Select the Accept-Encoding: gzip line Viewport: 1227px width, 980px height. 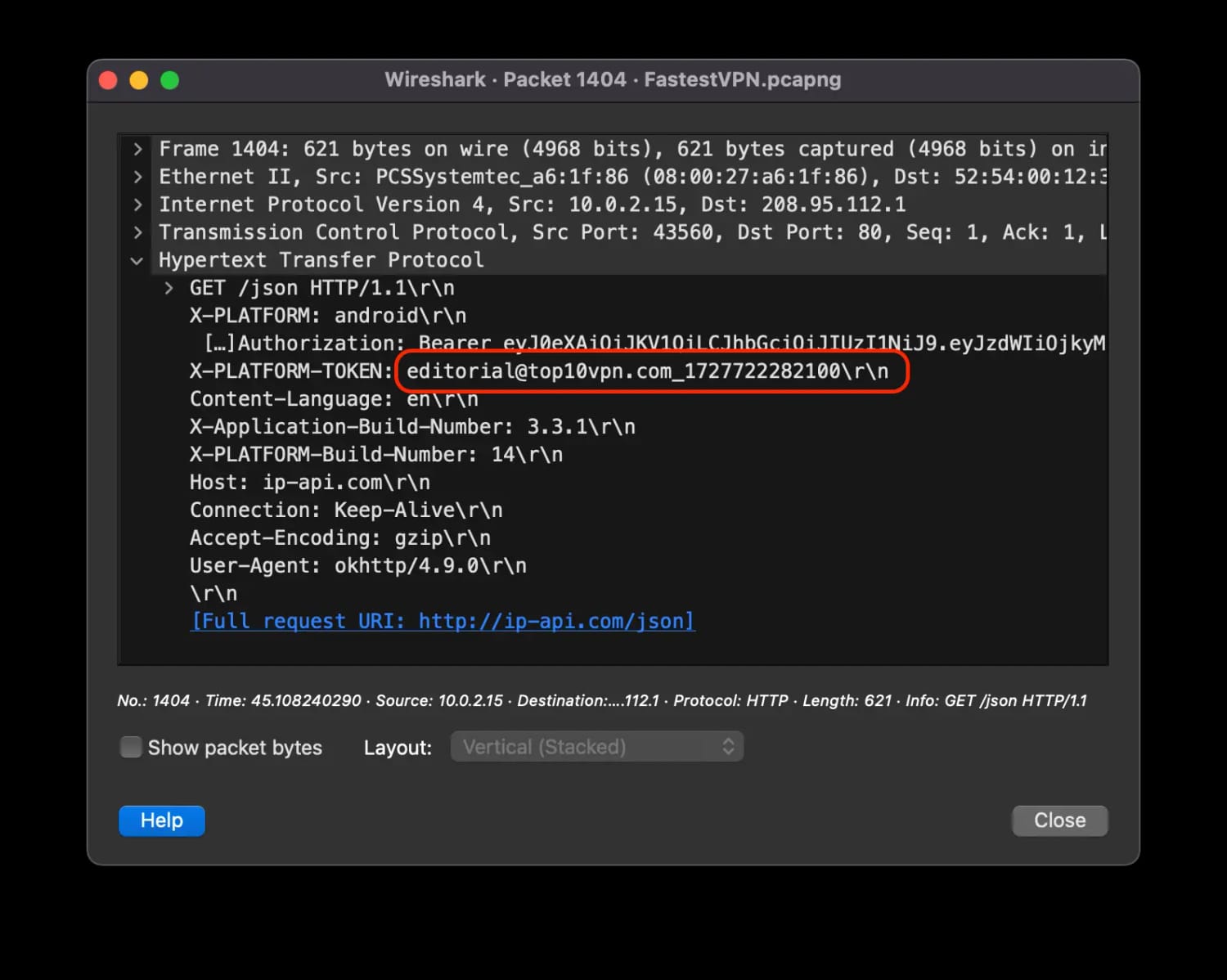pyautogui.click(x=340, y=538)
